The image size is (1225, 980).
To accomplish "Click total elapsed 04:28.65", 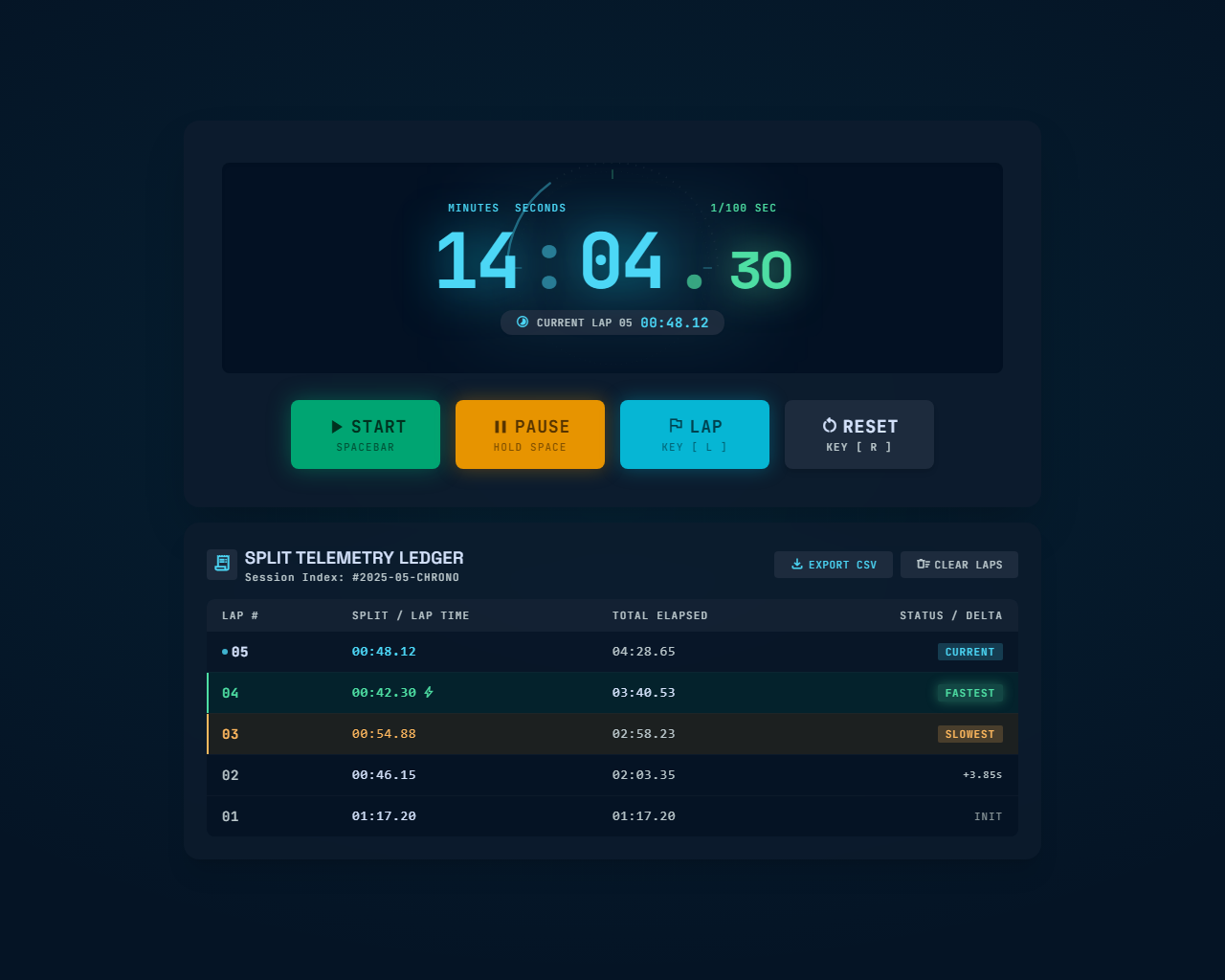I will pyautogui.click(x=644, y=652).
